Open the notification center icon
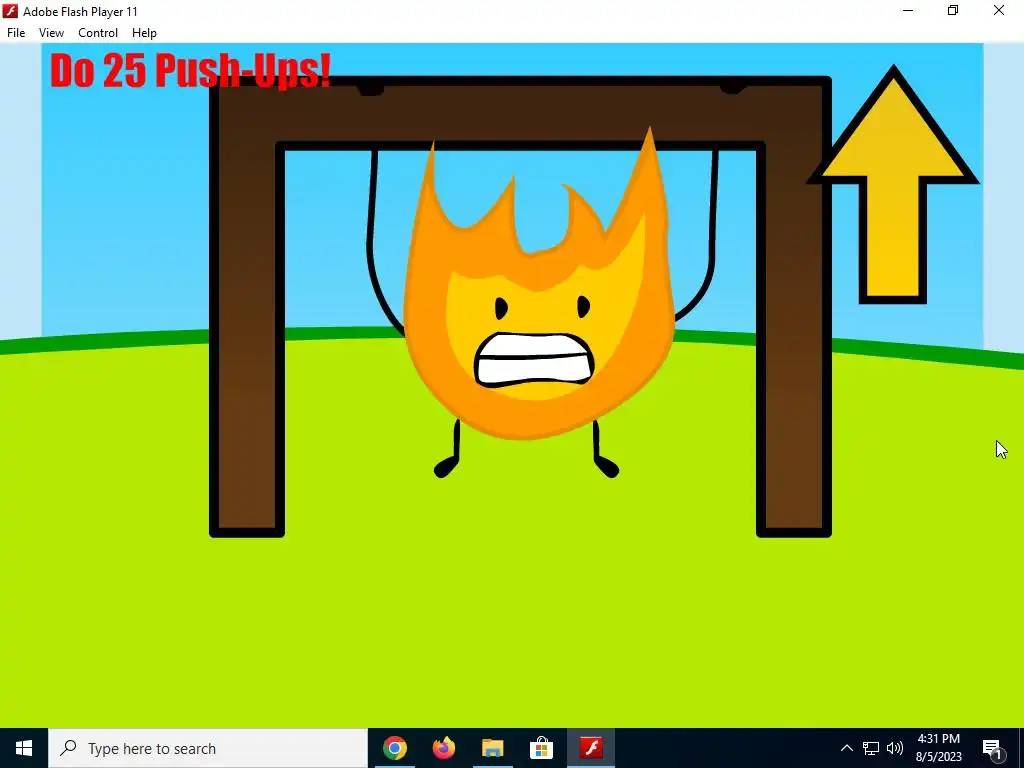This screenshot has width=1024, height=768. pyautogui.click(x=992, y=748)
